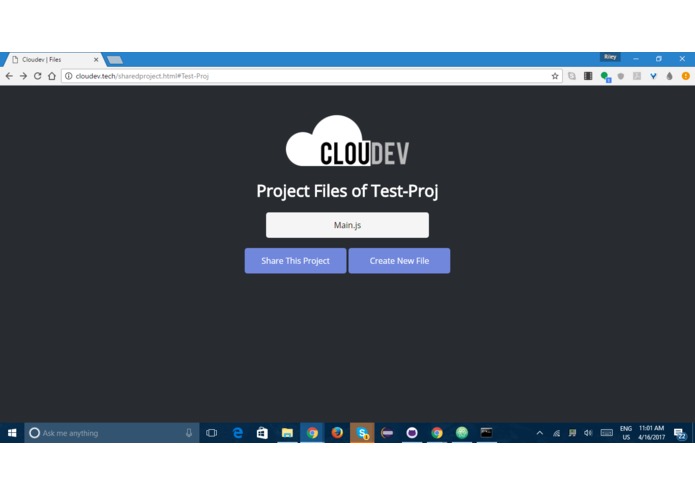The image size is (695, 494).
Task: Click the Share This Project button
Action: (295, 261)
